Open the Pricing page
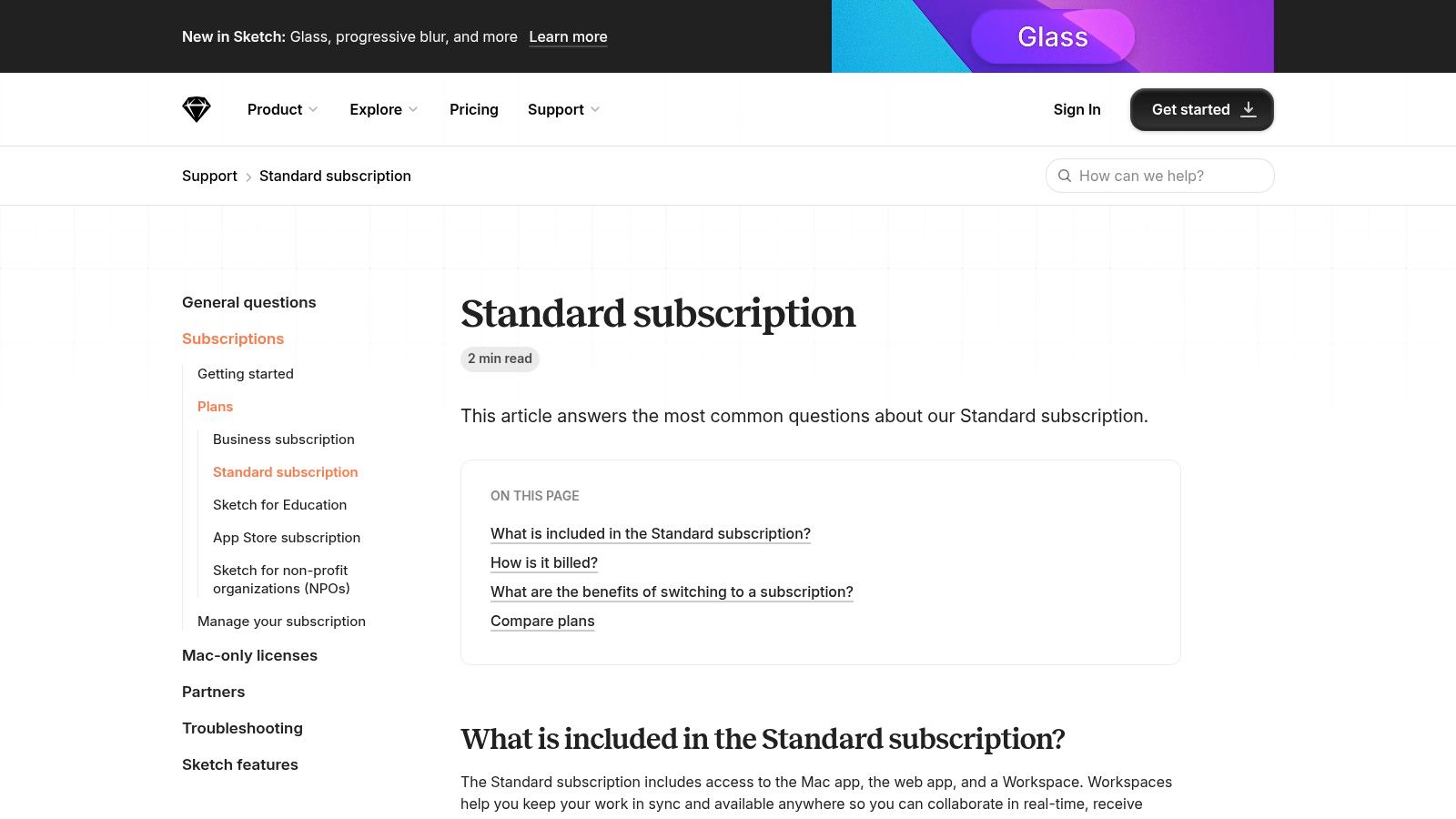 tap(474, 109)
